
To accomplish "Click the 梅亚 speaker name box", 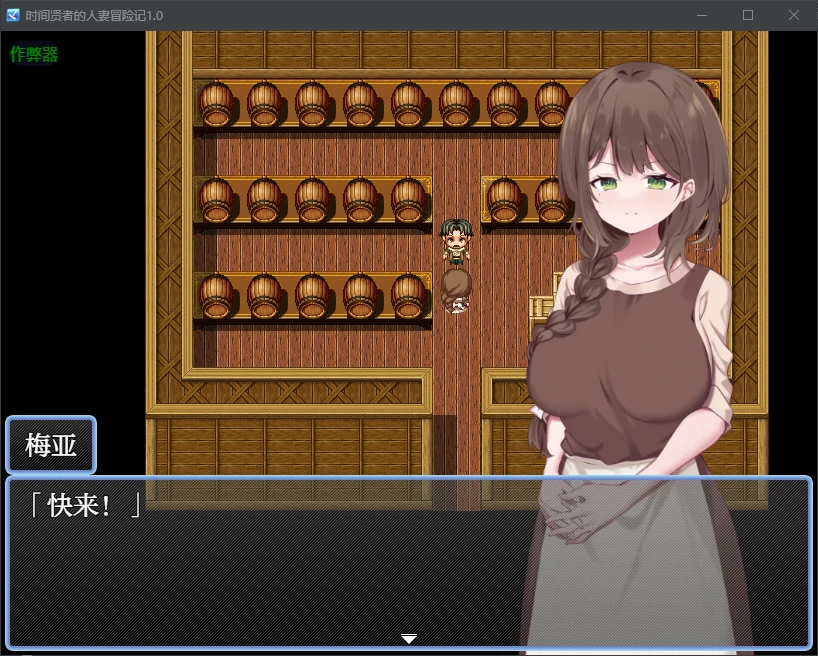I will pos(51,445).
